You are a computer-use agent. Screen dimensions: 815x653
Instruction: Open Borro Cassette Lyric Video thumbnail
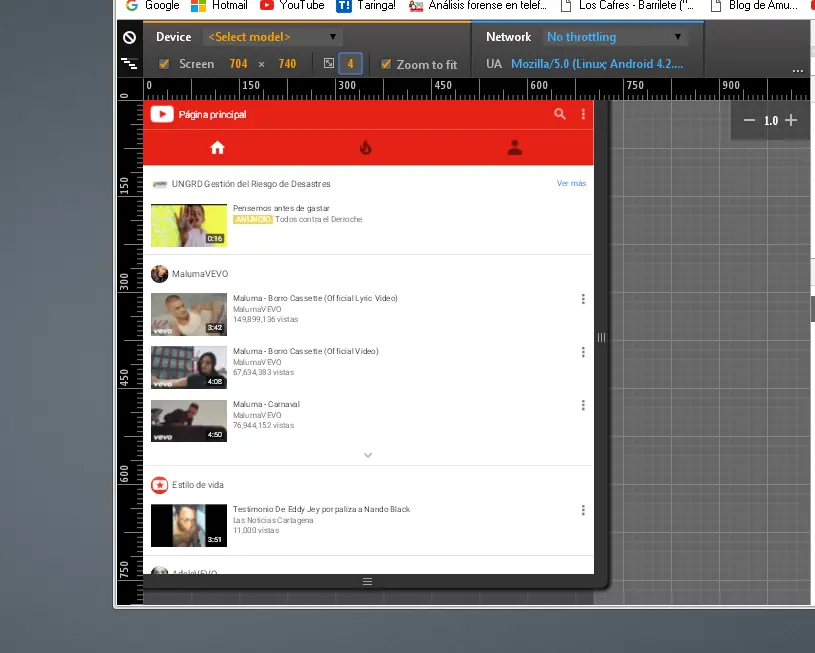pos(189,315)
